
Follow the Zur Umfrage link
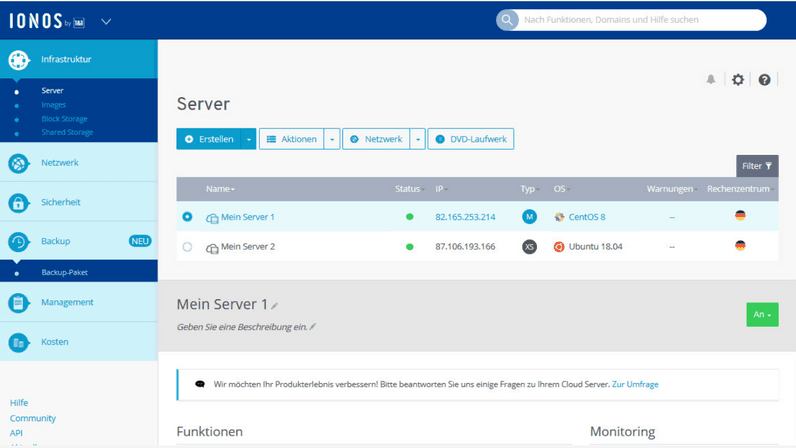coord(635,384)
